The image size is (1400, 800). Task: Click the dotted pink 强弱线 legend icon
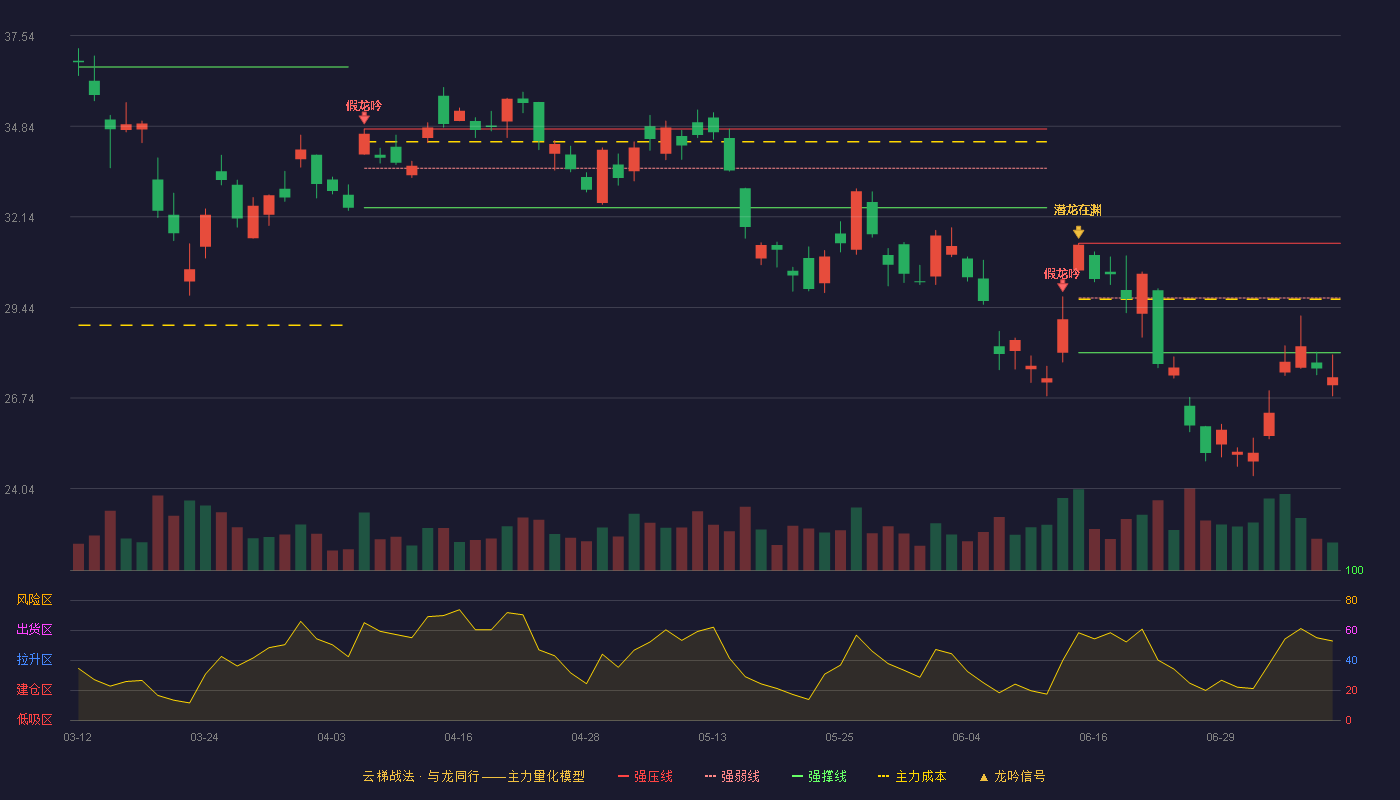pos(710,777)
